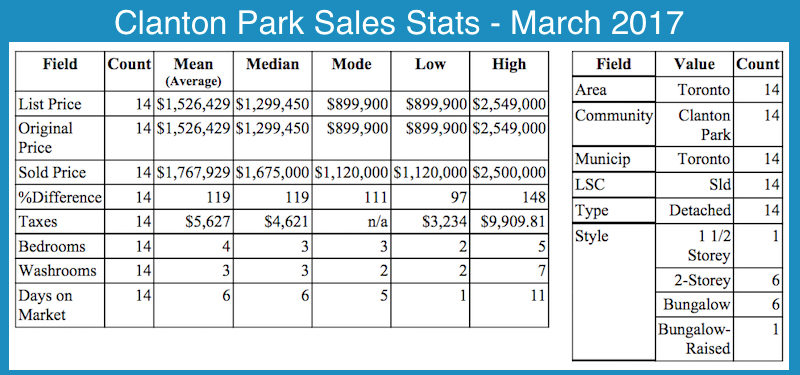Click the Clanton Park Sales Stats title

pos(398,22)
